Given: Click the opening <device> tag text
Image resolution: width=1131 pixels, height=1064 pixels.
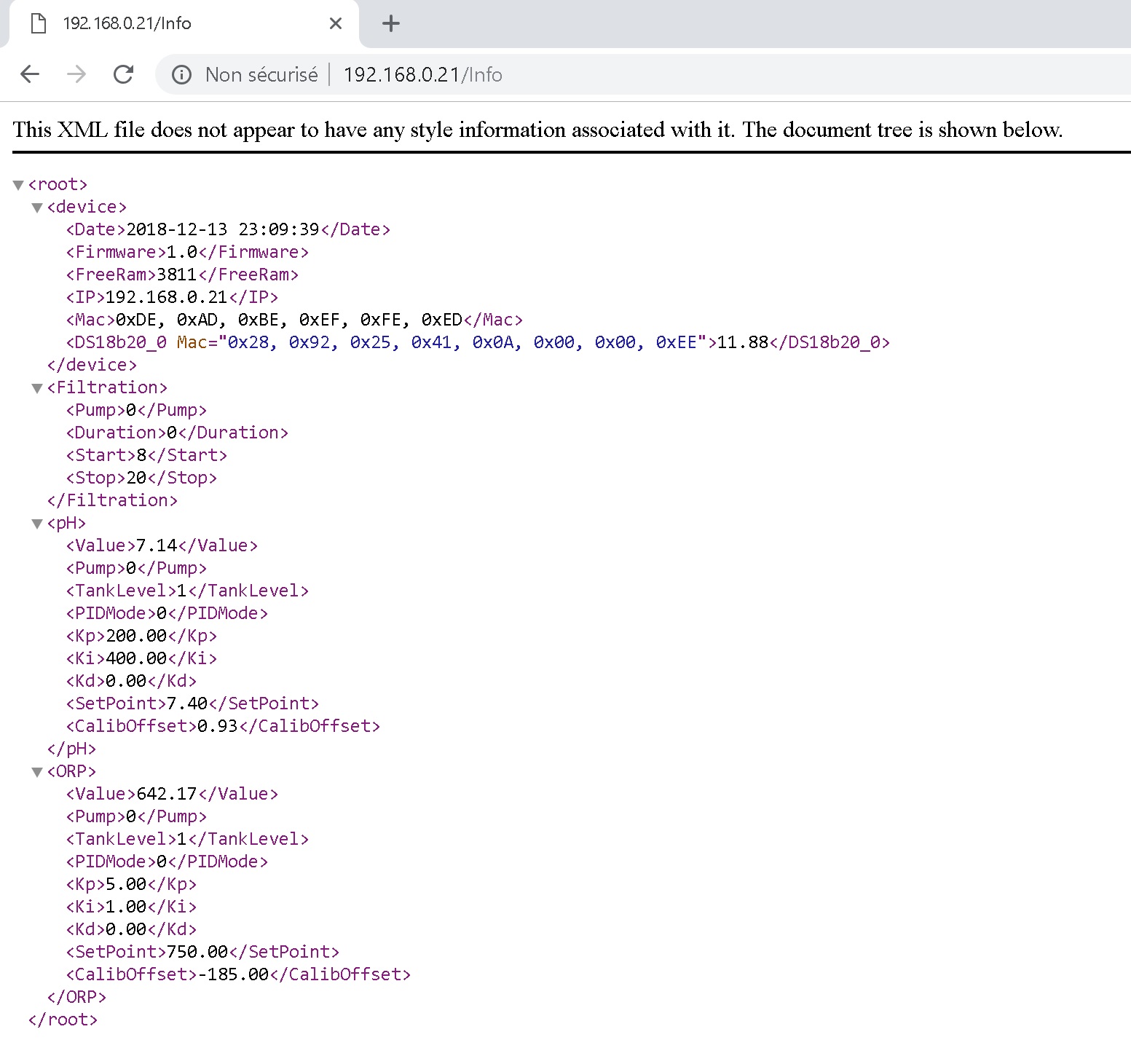Looking at the screenshot, I should pos(87,207).
